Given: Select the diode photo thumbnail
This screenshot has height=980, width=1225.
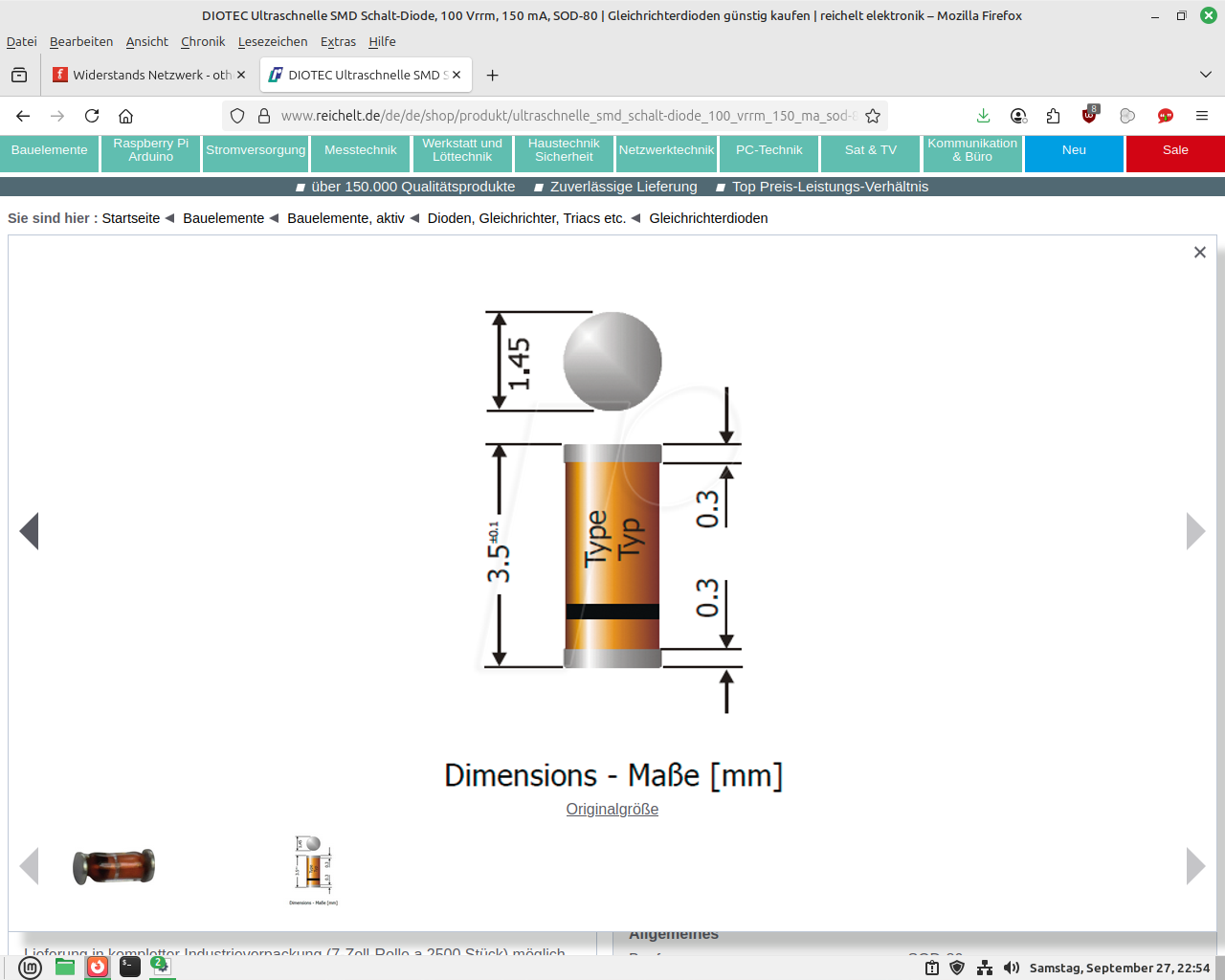Looking at the screenshot, I should coord(114,867).
